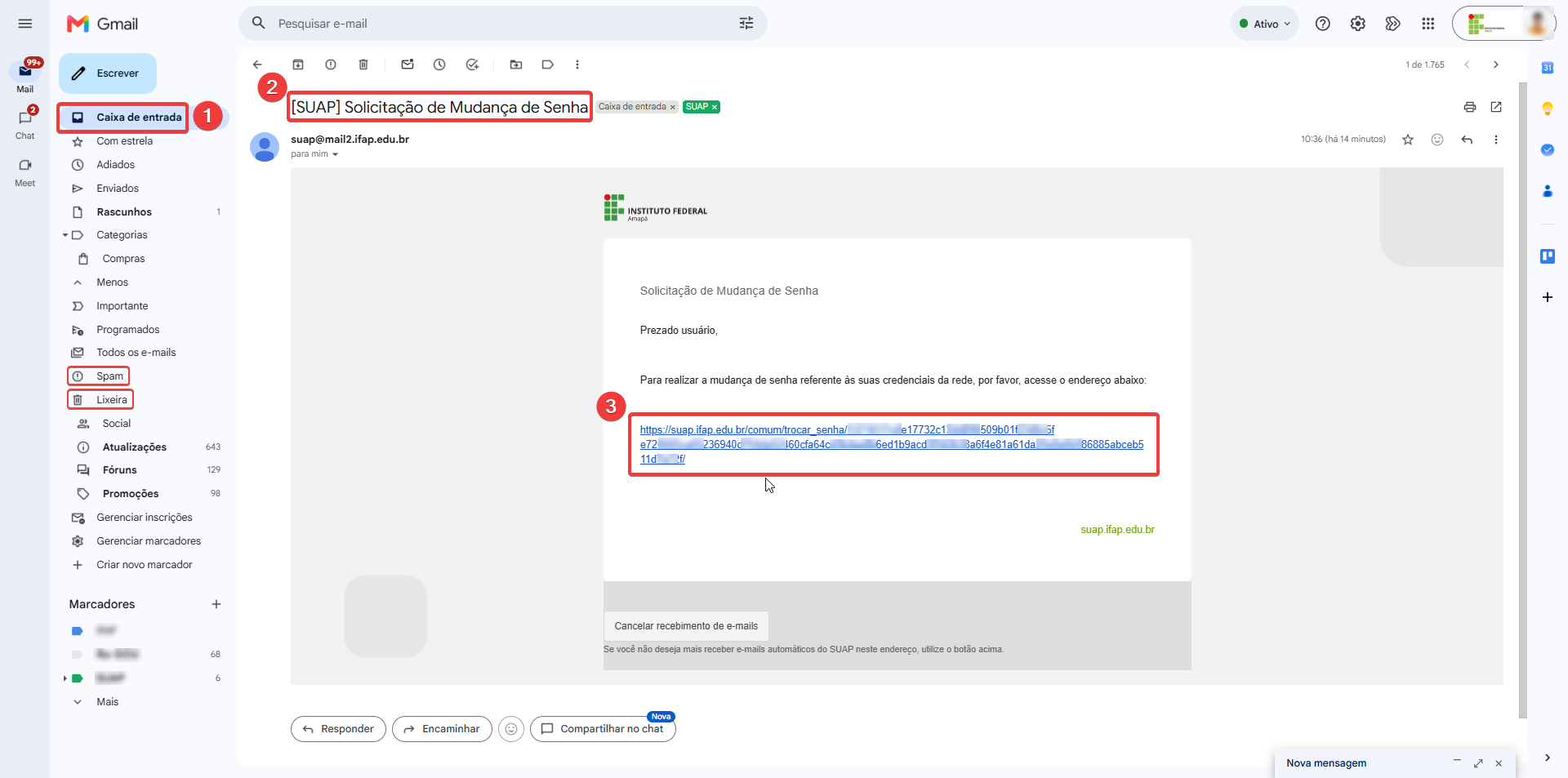Report this email as spam
Image resolution: width=1568 pixels, height=778 pixels.
pos(331,64)
